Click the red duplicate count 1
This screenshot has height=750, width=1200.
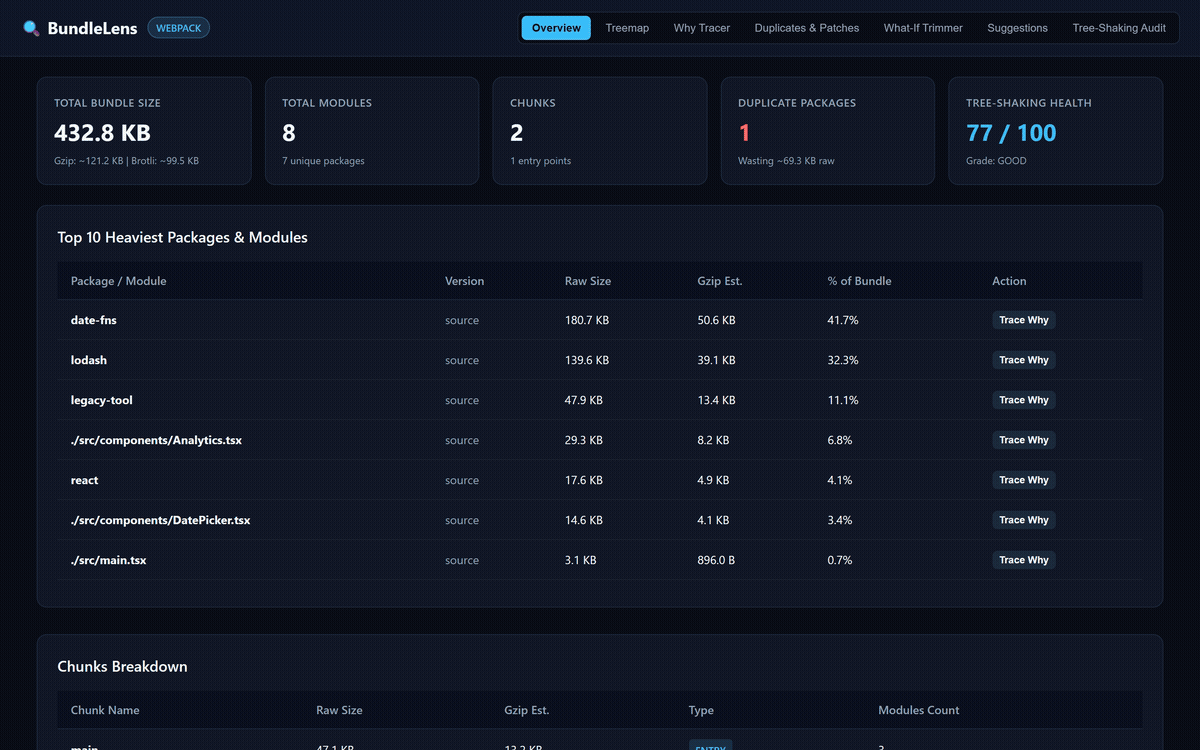tap(744, 133)
